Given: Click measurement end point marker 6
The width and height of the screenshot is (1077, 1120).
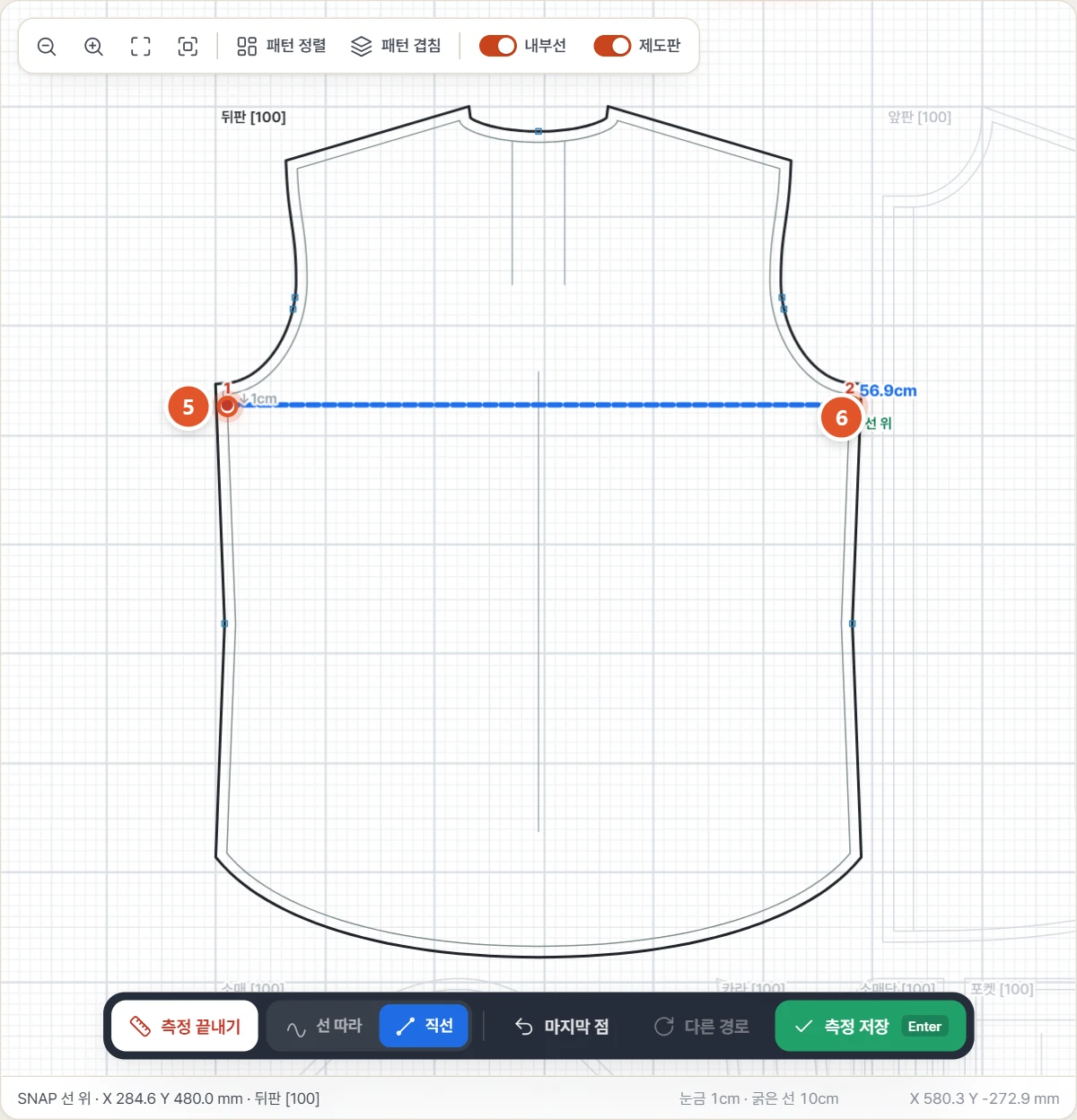Looking at the screenshot, I should pos(842,418).
